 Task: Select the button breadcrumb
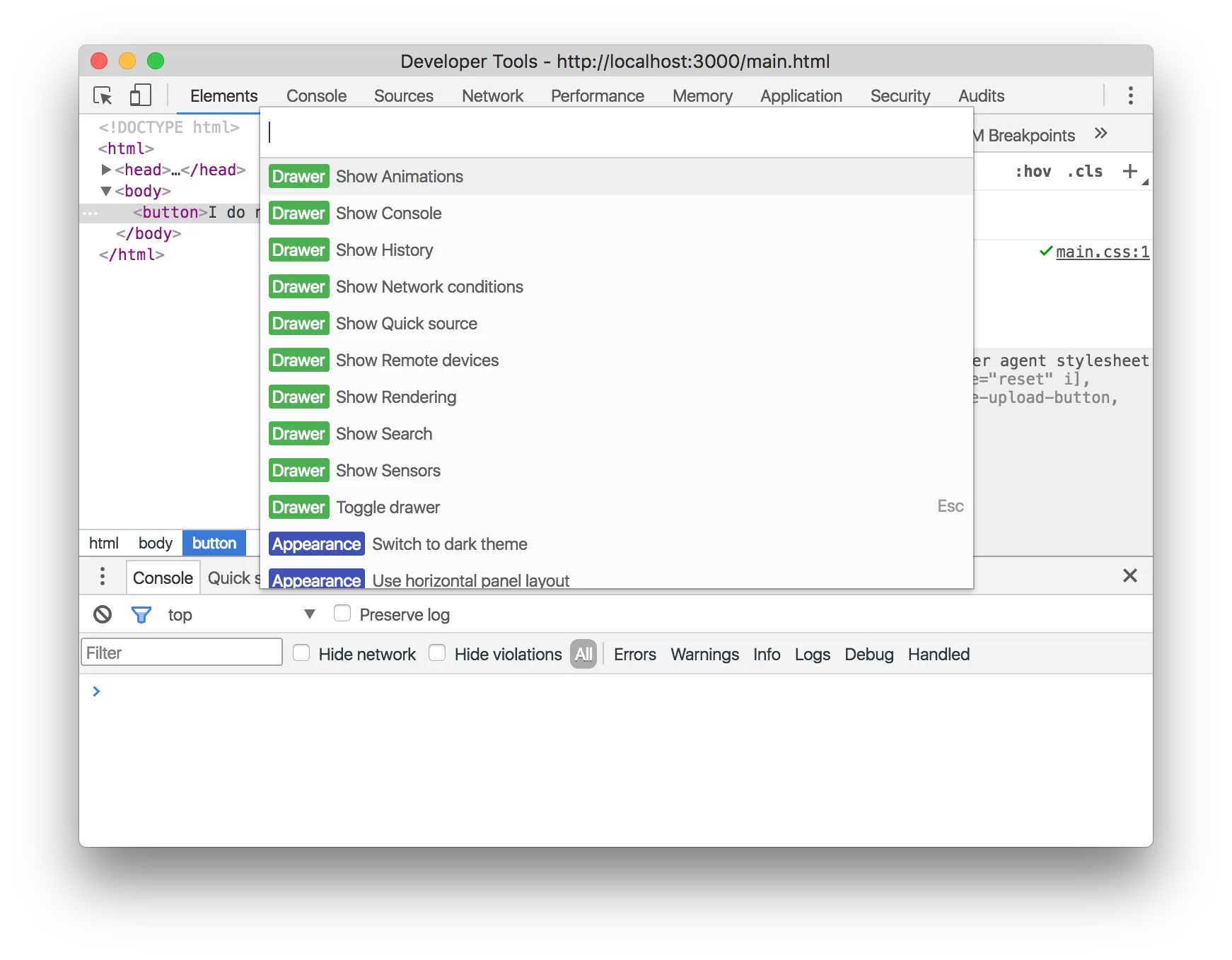[x=214, y=543]
